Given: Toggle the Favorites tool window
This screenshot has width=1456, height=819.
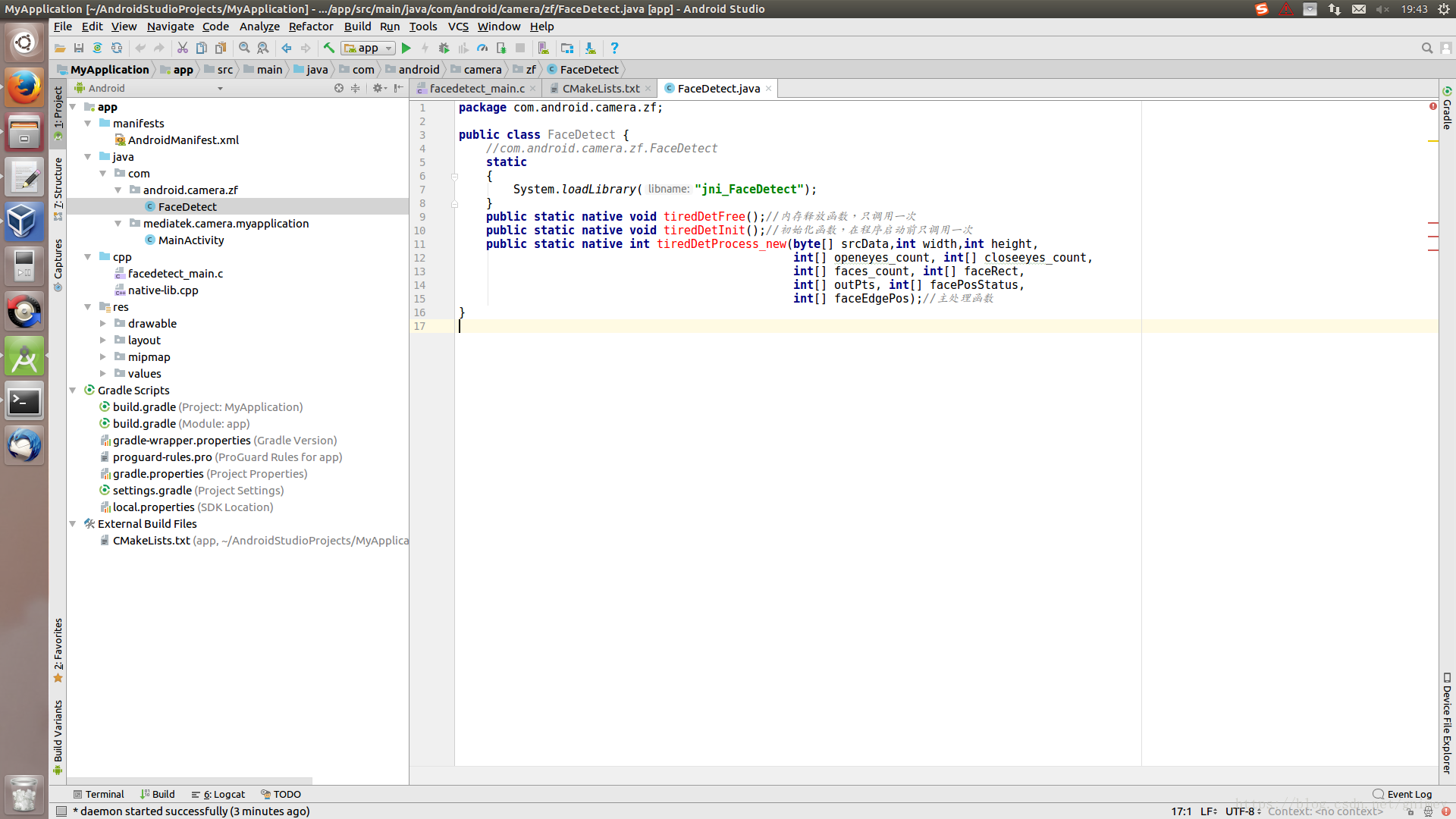Looking at the screenshot, I should [x=58, y=650].
